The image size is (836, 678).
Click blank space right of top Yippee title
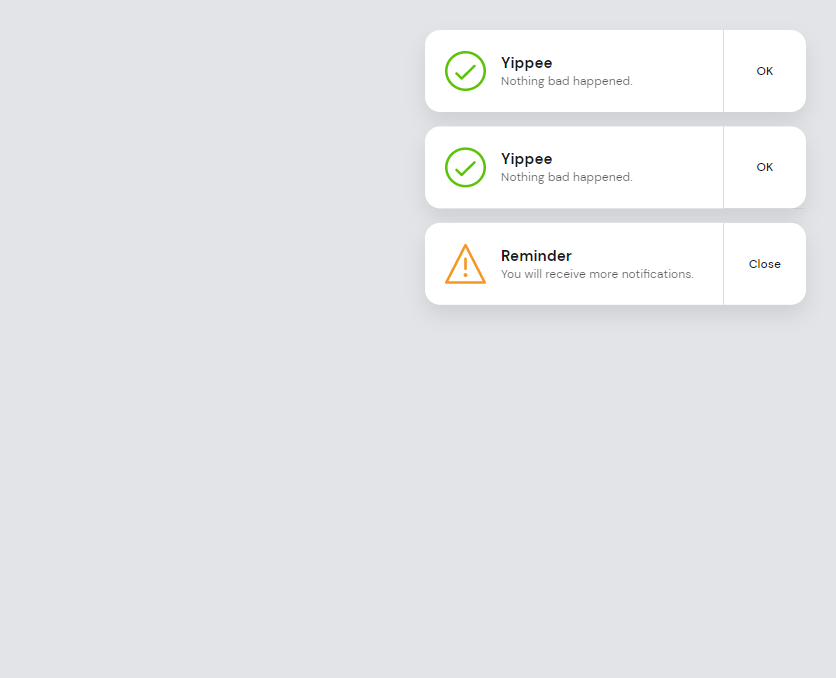coord(634,63)
